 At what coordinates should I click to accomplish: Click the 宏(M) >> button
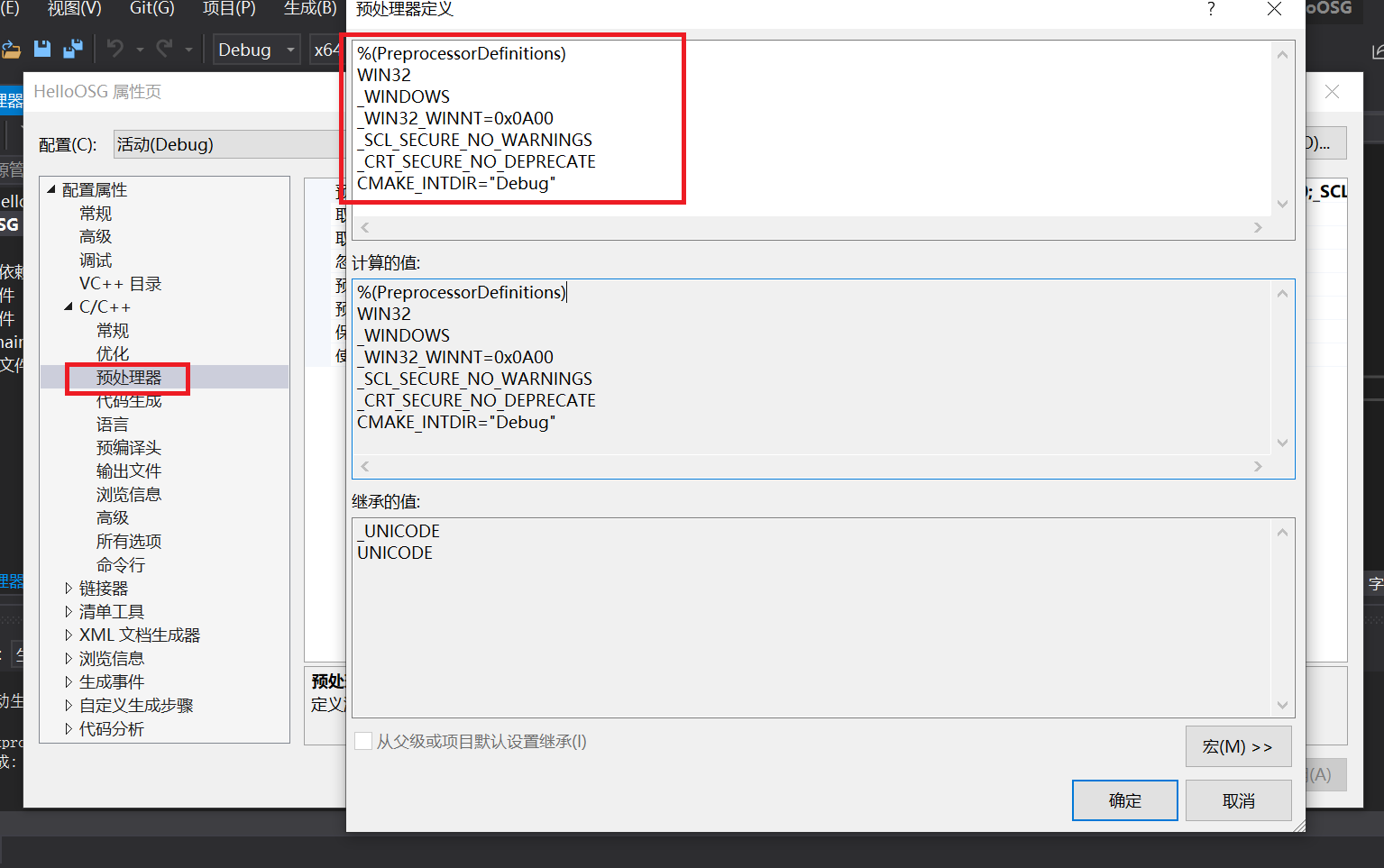pyautogui.click(x=1238, y=746)
